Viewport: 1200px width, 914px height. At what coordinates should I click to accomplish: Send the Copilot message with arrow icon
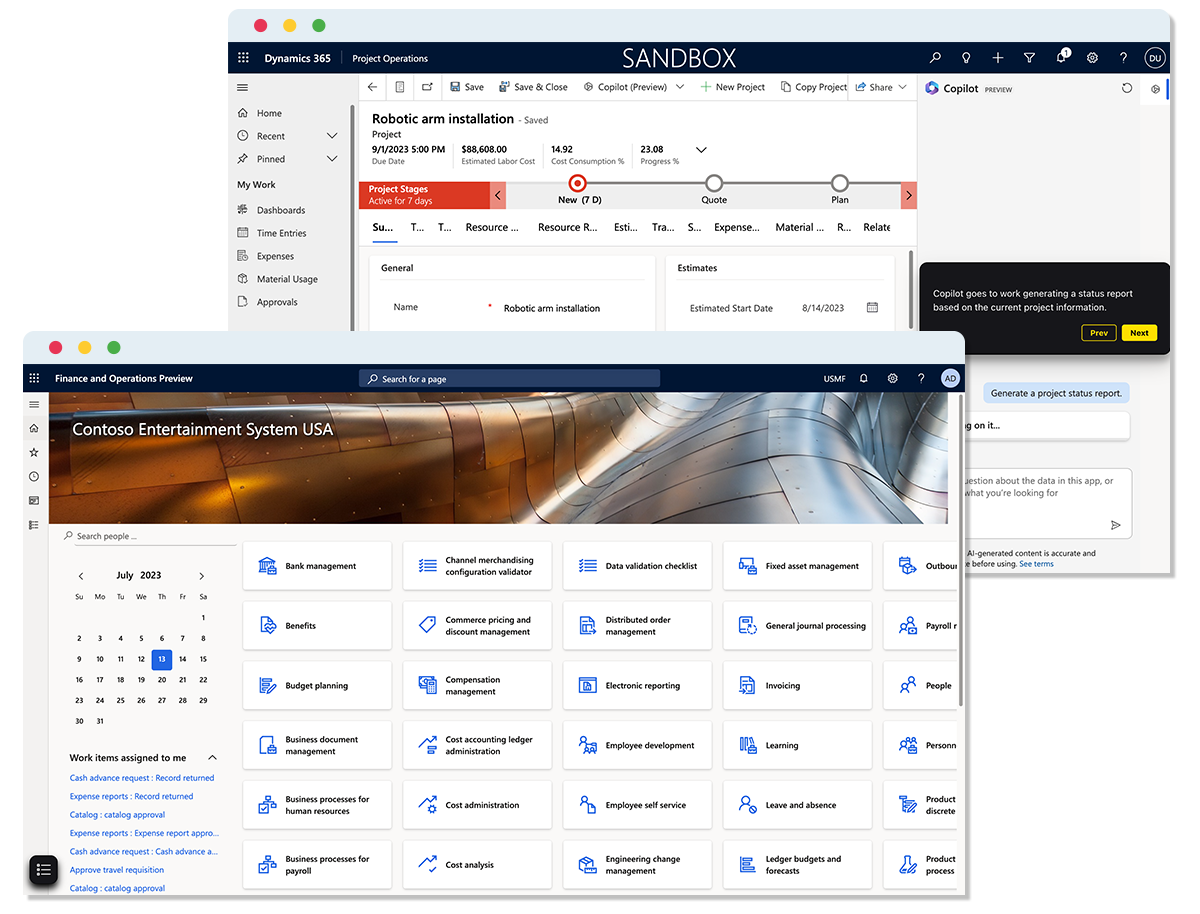coord(1116,525)
